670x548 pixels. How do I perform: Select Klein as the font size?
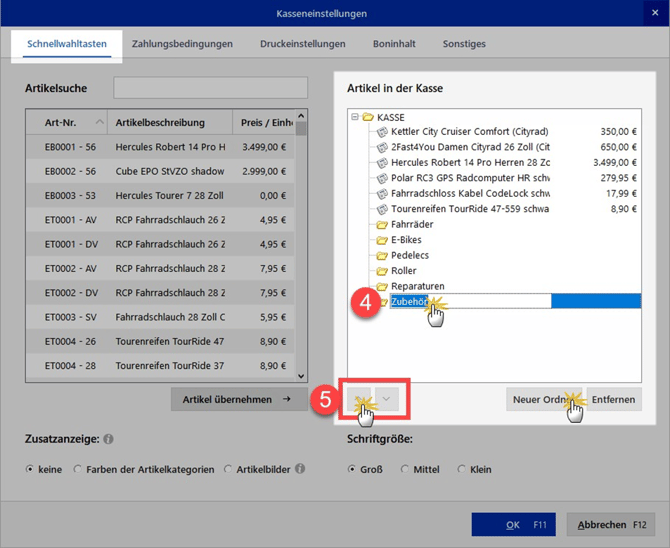[462, 469]
